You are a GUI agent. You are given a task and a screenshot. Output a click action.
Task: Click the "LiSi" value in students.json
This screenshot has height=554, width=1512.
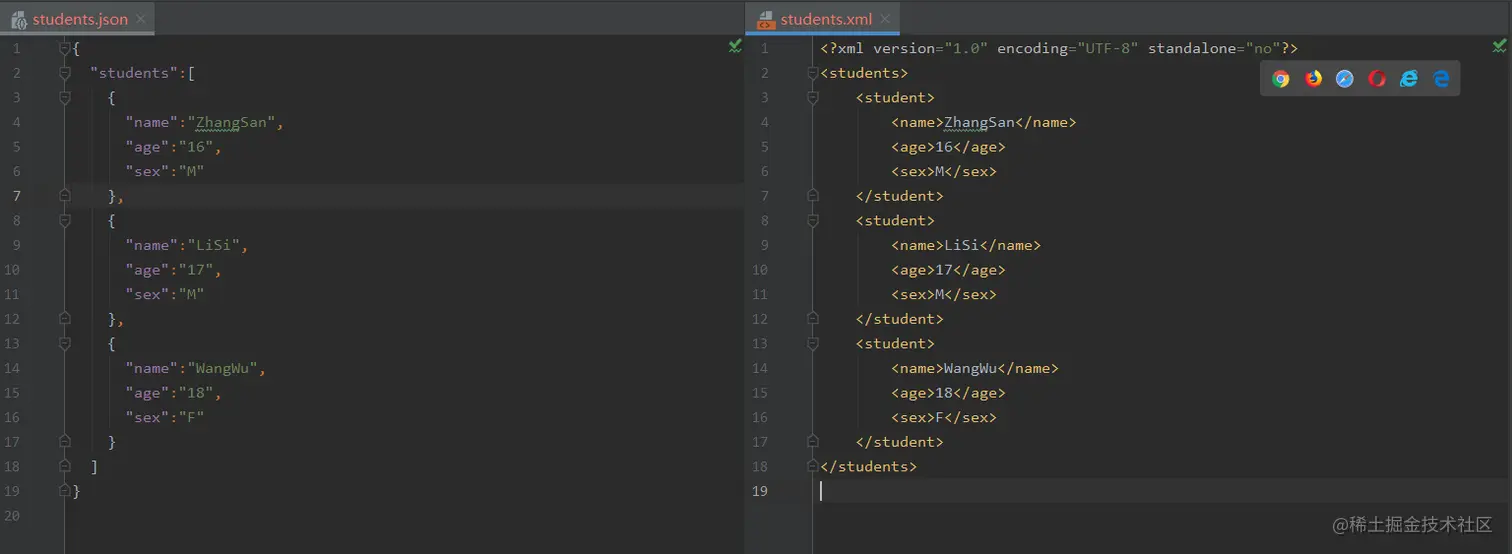[213, 245]
